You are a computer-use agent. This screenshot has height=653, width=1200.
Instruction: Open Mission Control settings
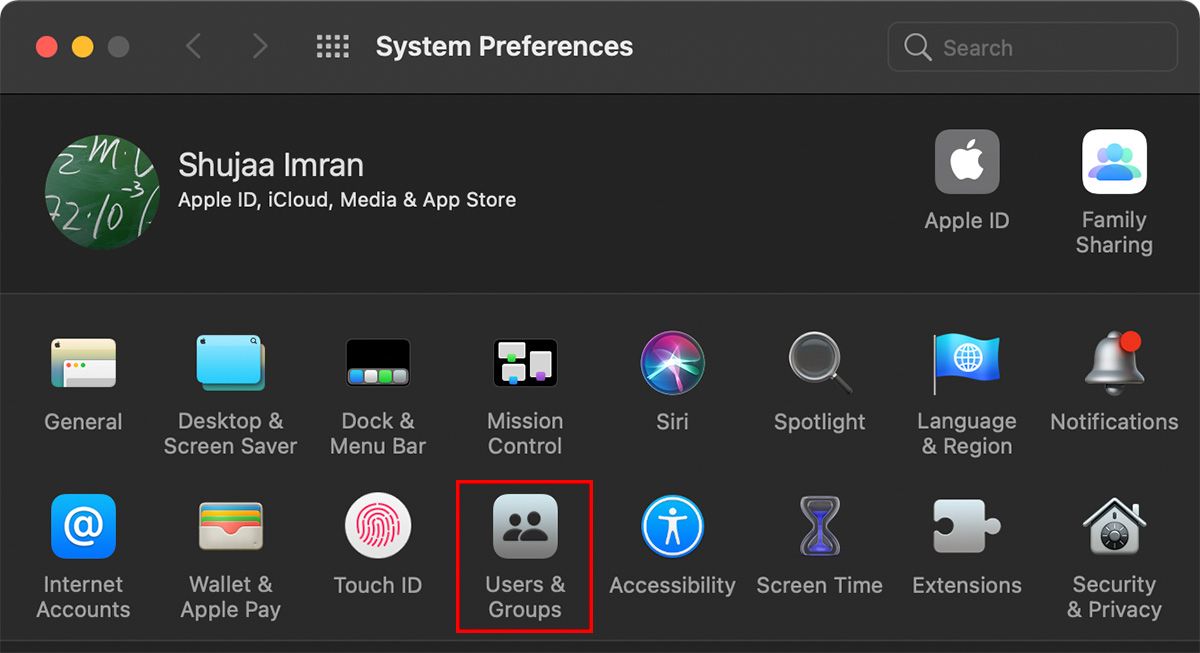click(525, 362)
